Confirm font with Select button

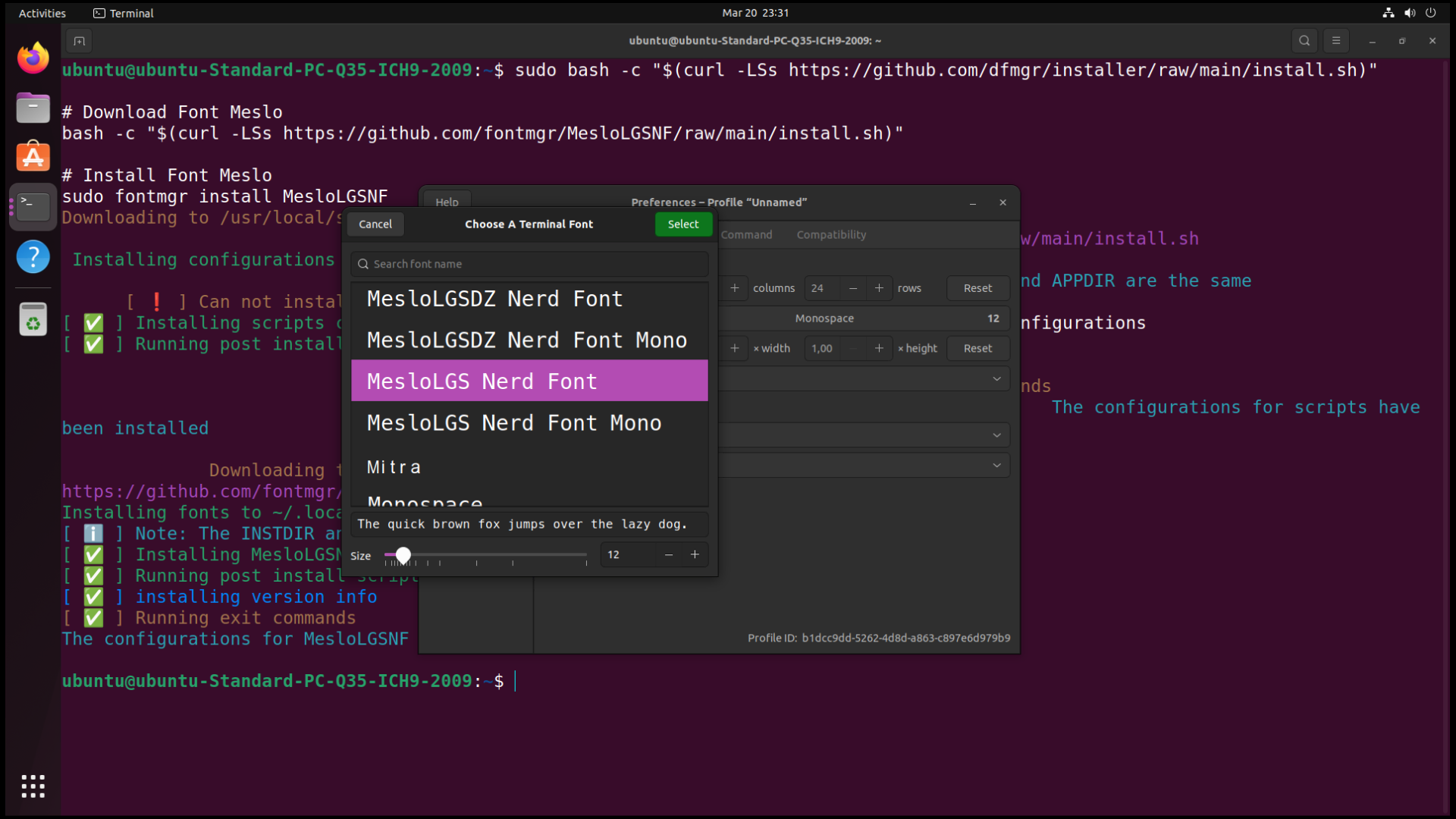pos(683,224)
